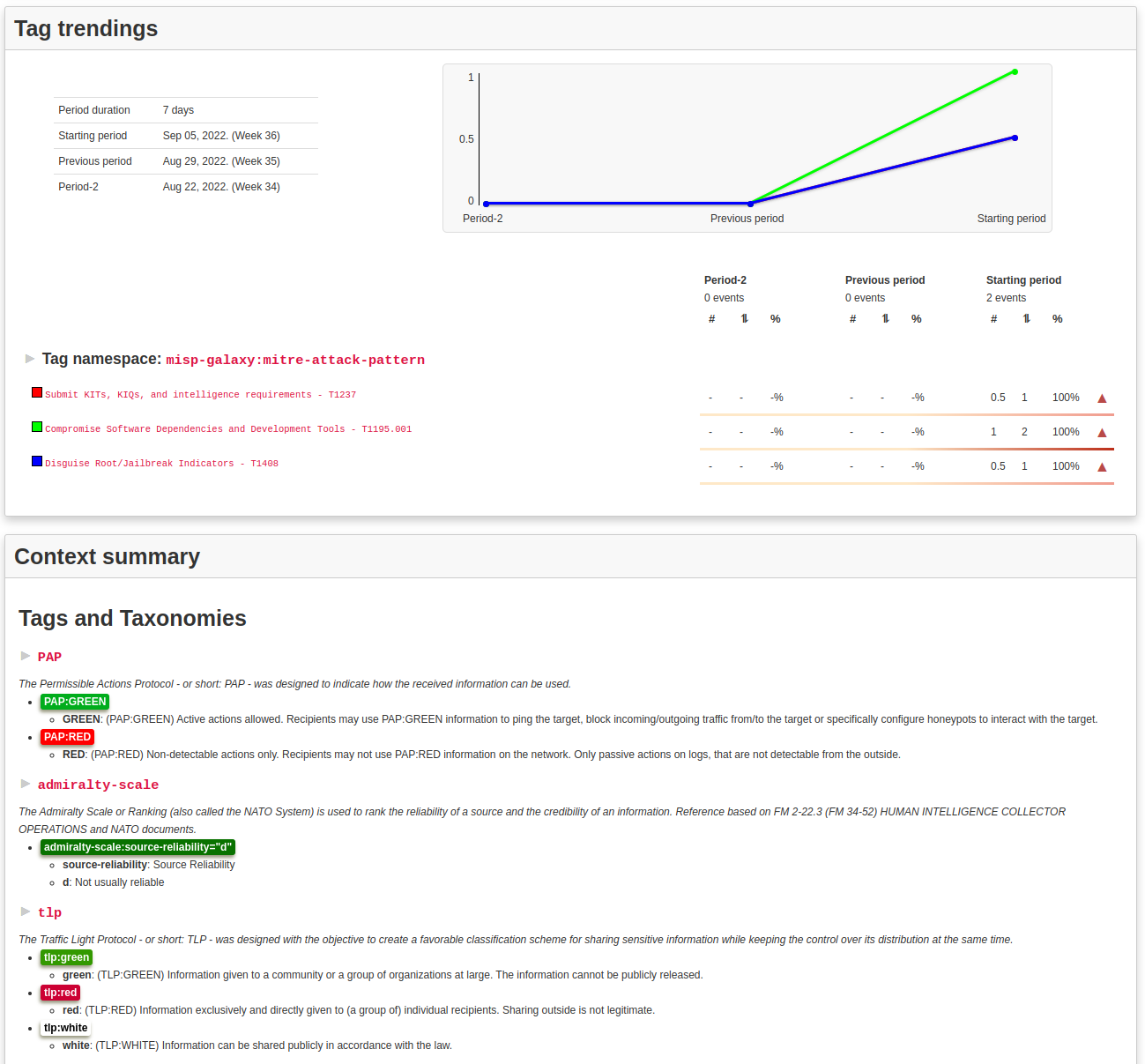
Task: Click the trend arrow for T1408 row
Action: pos(1102,467)
